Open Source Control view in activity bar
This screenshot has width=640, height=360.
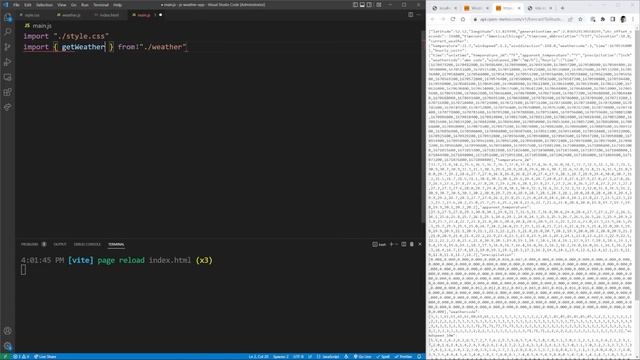click(x=7, y=47)
